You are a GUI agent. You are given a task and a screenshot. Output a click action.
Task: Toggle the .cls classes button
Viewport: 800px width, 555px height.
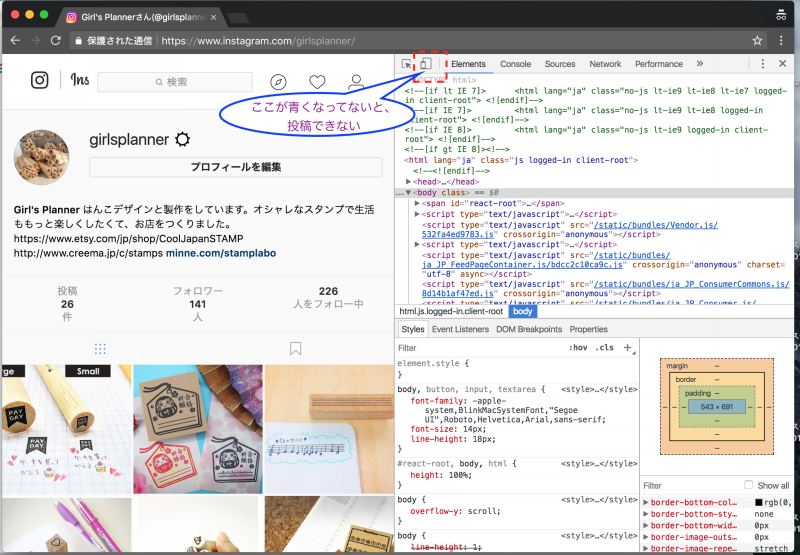605,348
